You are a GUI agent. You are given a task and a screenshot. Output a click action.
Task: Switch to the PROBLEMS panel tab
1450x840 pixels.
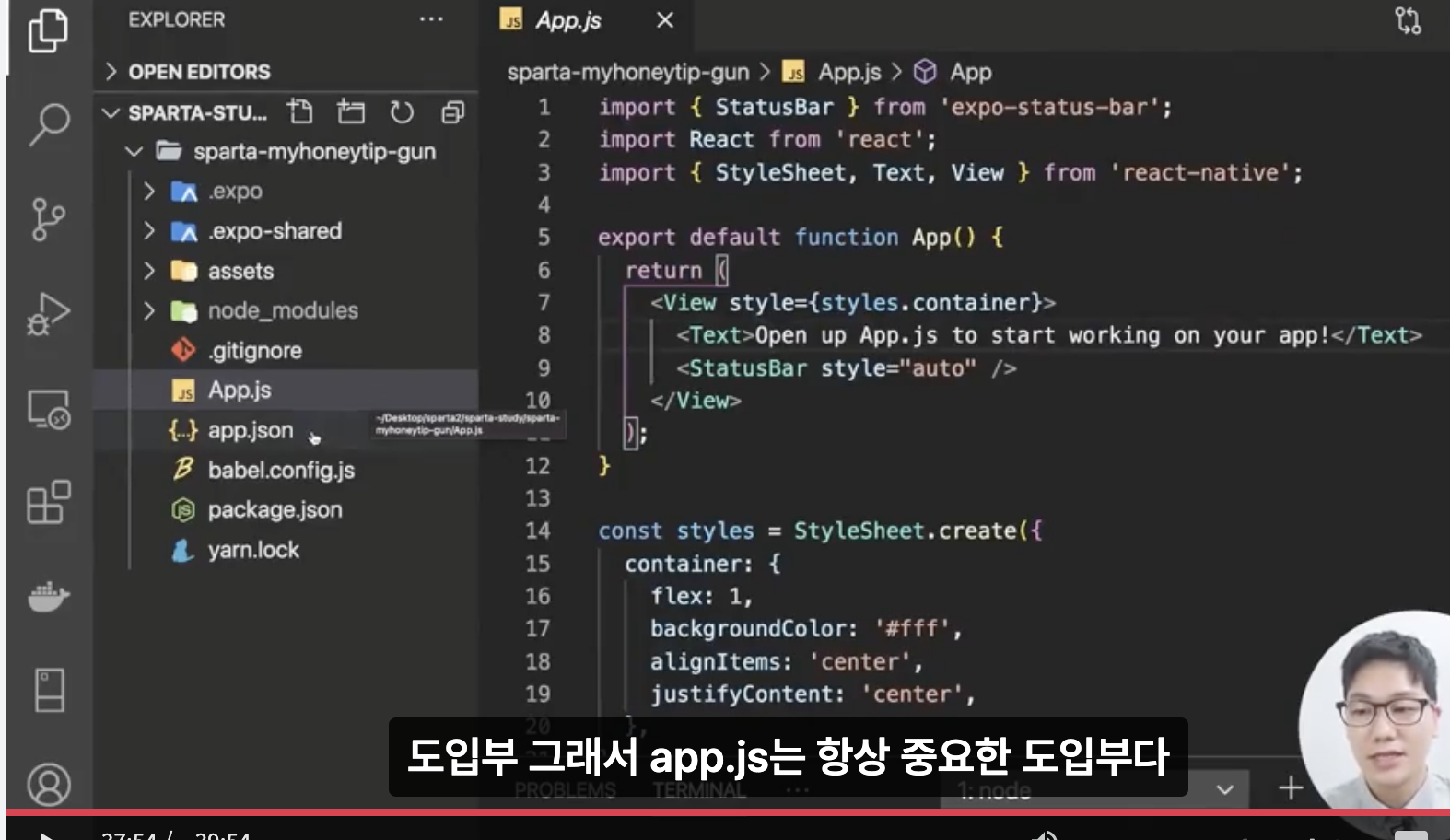[565, 790]
